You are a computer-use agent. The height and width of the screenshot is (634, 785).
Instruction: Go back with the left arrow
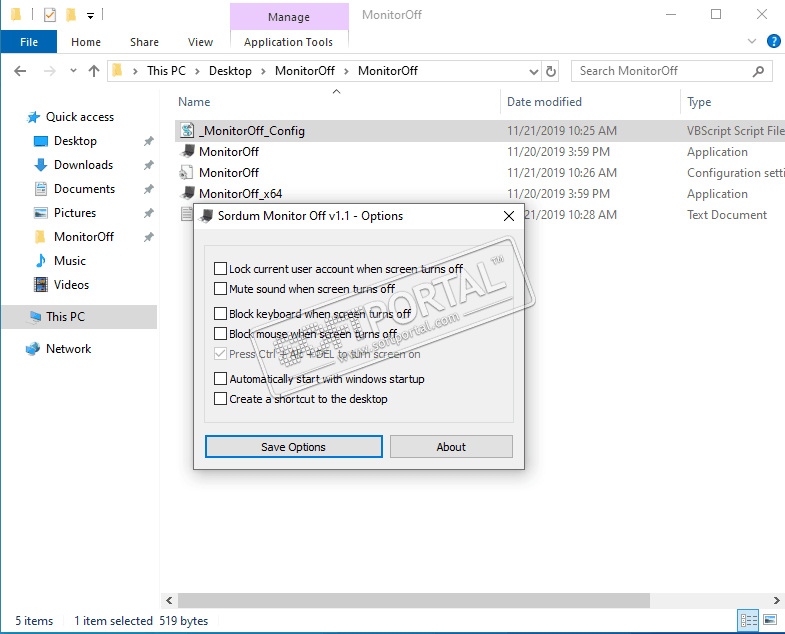[x=20, y=71]
